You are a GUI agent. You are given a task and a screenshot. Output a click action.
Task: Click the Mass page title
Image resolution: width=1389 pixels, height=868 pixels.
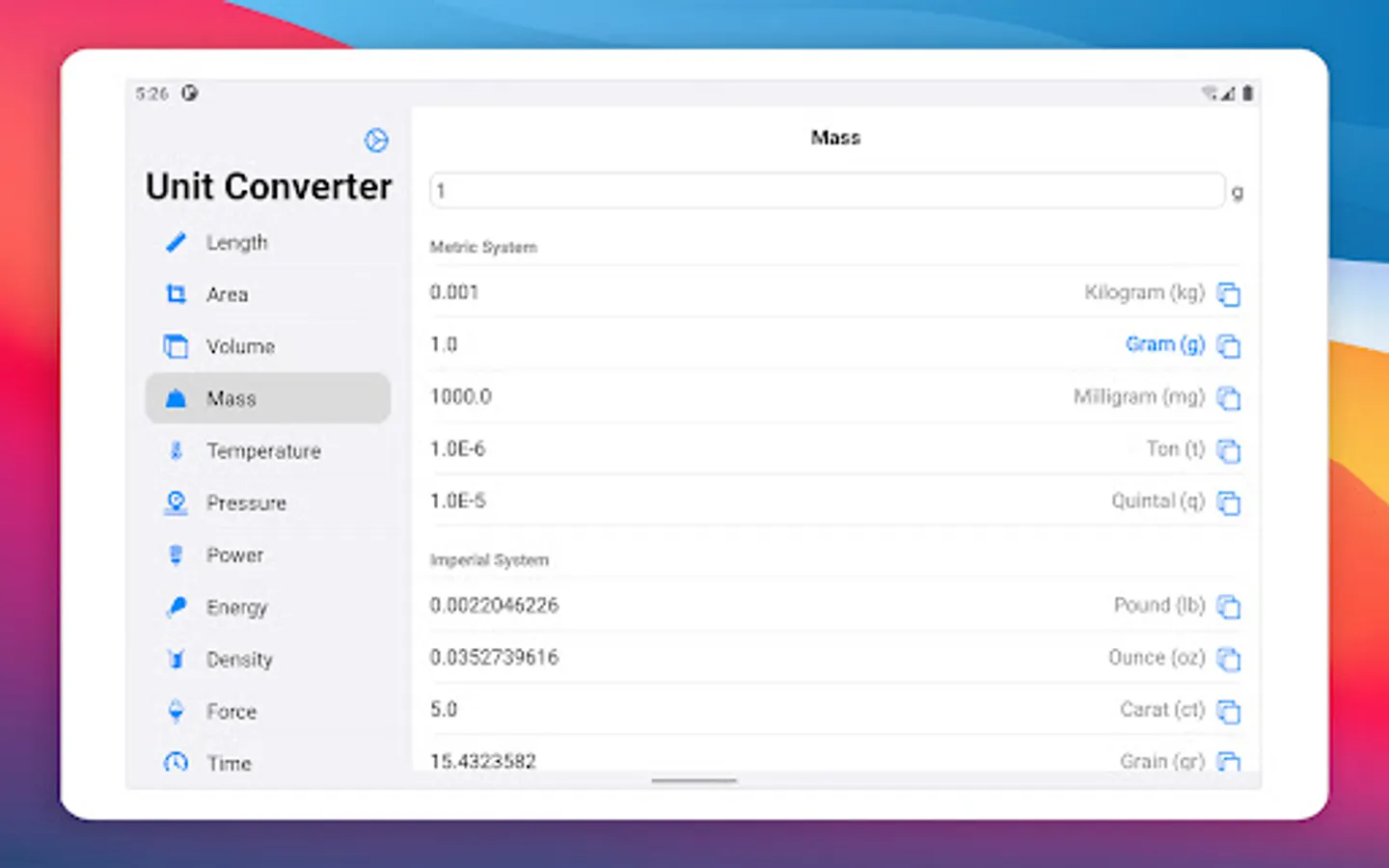835,138
